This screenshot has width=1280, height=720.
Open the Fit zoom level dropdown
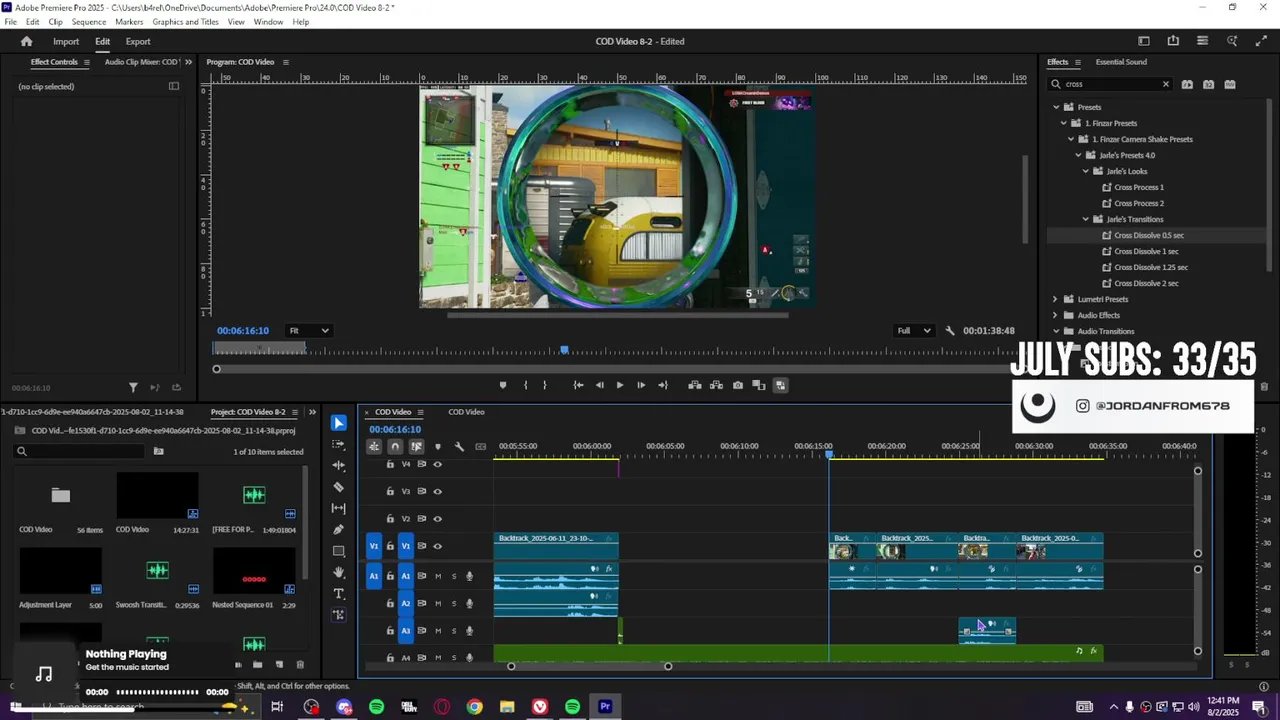click(308, 331)
